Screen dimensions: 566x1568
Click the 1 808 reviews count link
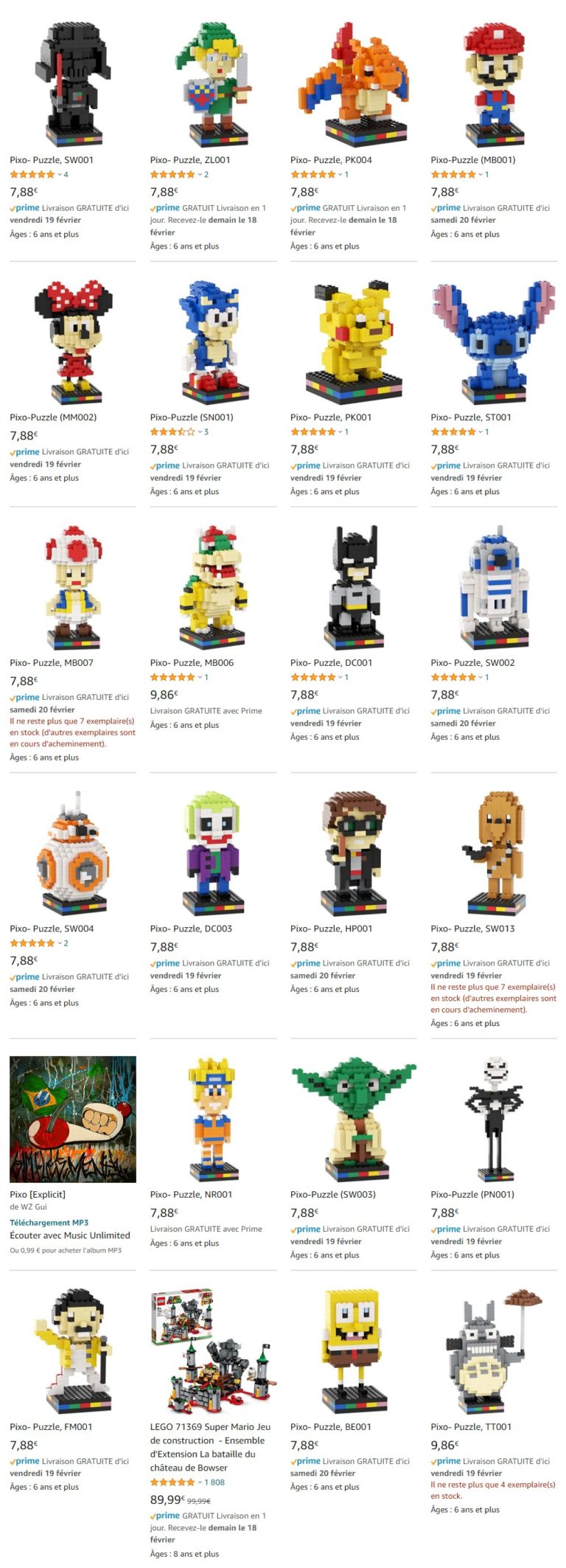point(214,1482)
